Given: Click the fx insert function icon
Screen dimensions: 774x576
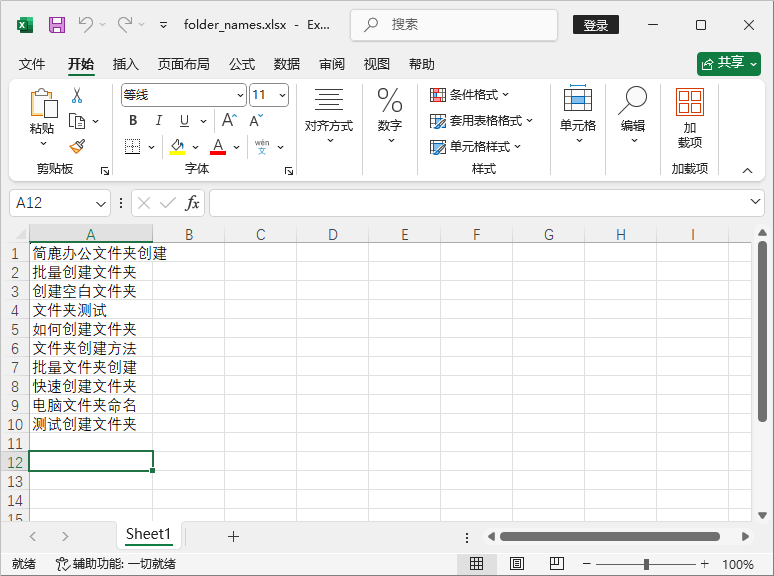Looking at the screenshot, I should [192, 203].
